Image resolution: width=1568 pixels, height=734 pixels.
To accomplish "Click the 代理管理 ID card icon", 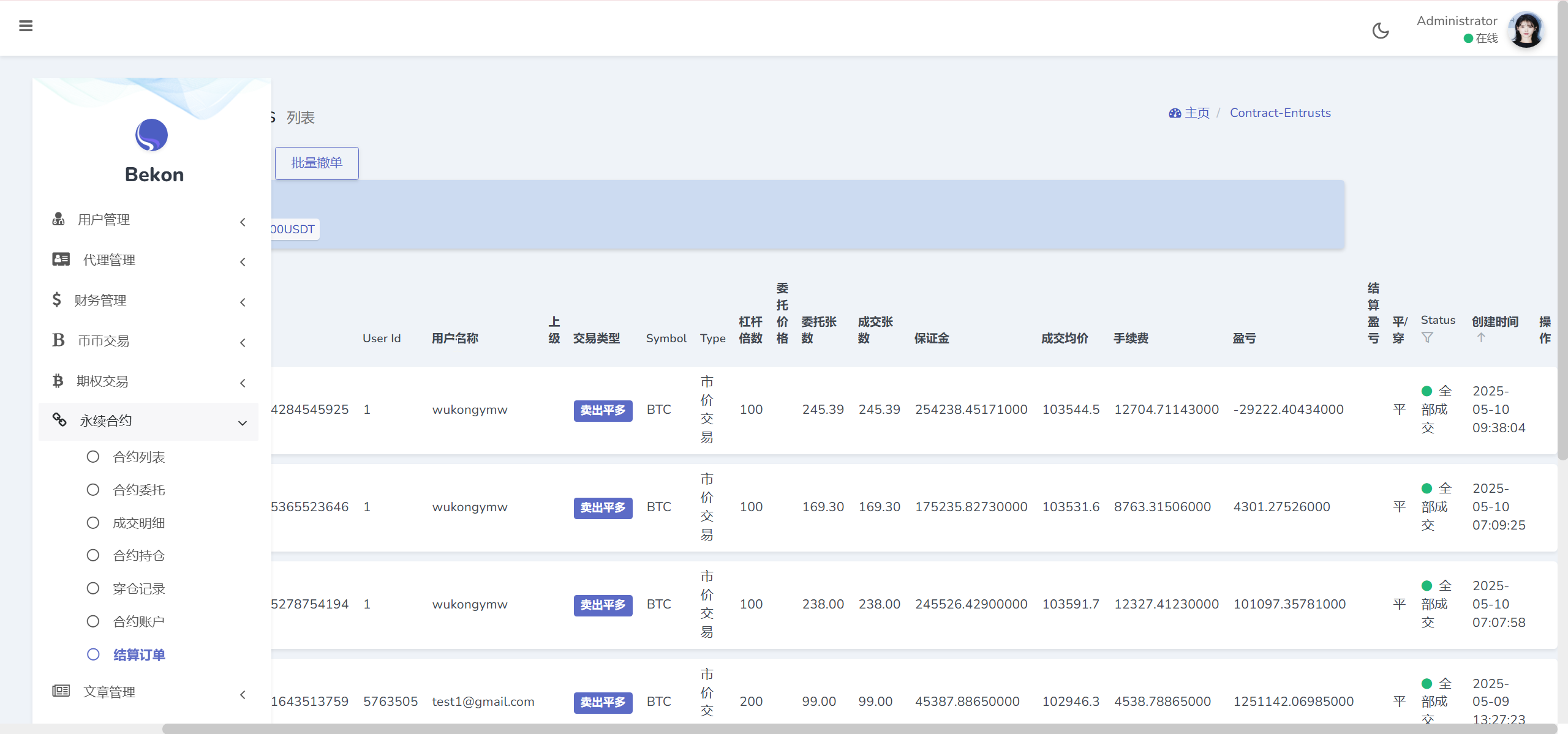I will [61, 260].
